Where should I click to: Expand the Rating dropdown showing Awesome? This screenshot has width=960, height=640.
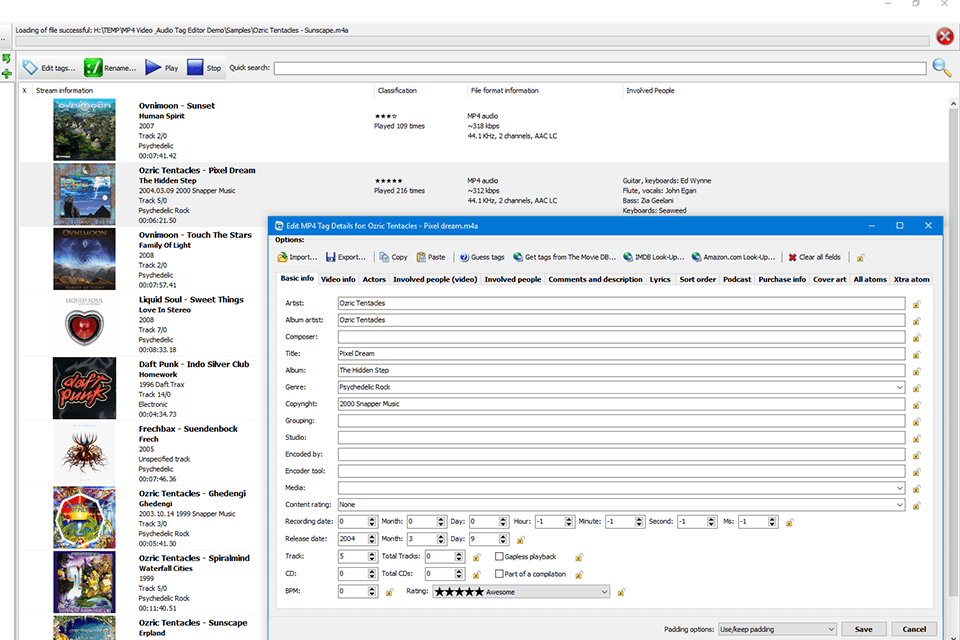604,592
